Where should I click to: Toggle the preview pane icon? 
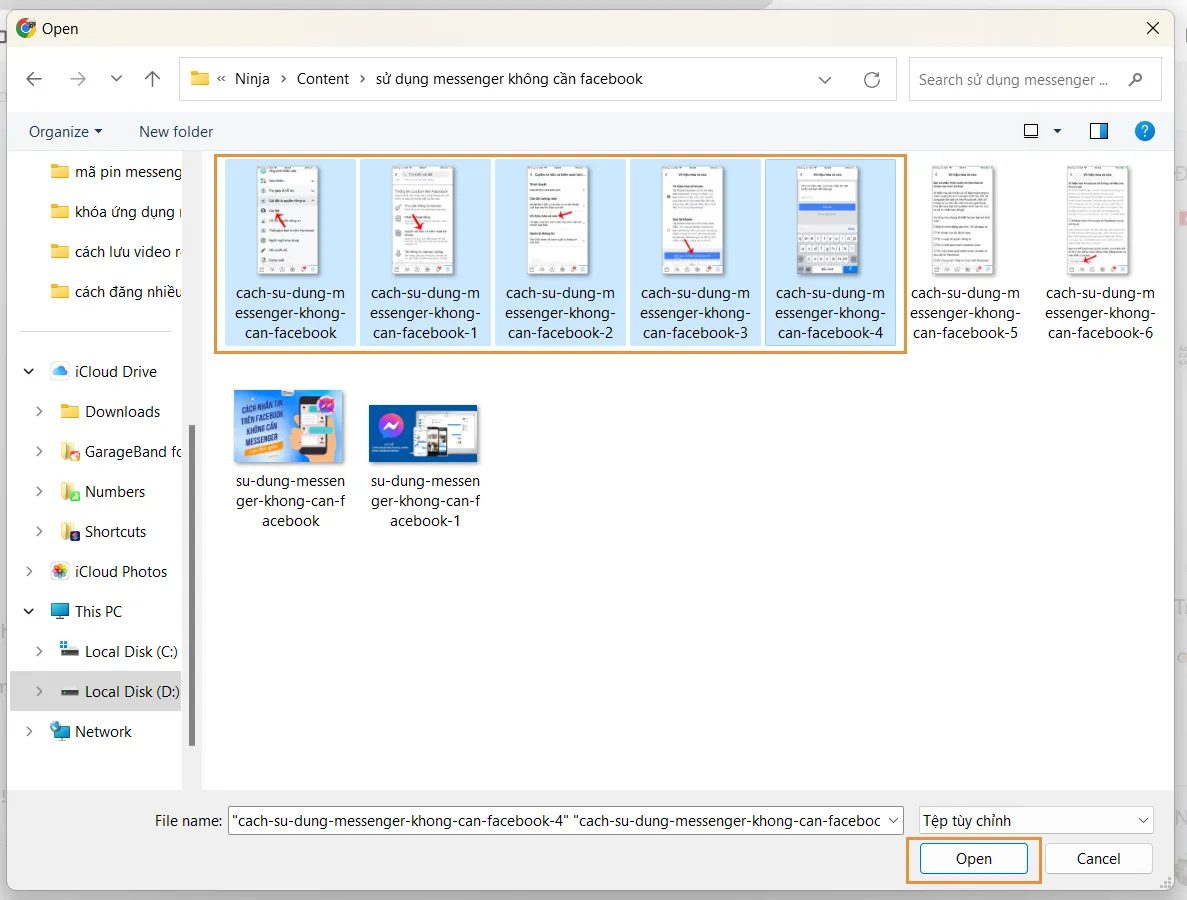[1099, 131]
